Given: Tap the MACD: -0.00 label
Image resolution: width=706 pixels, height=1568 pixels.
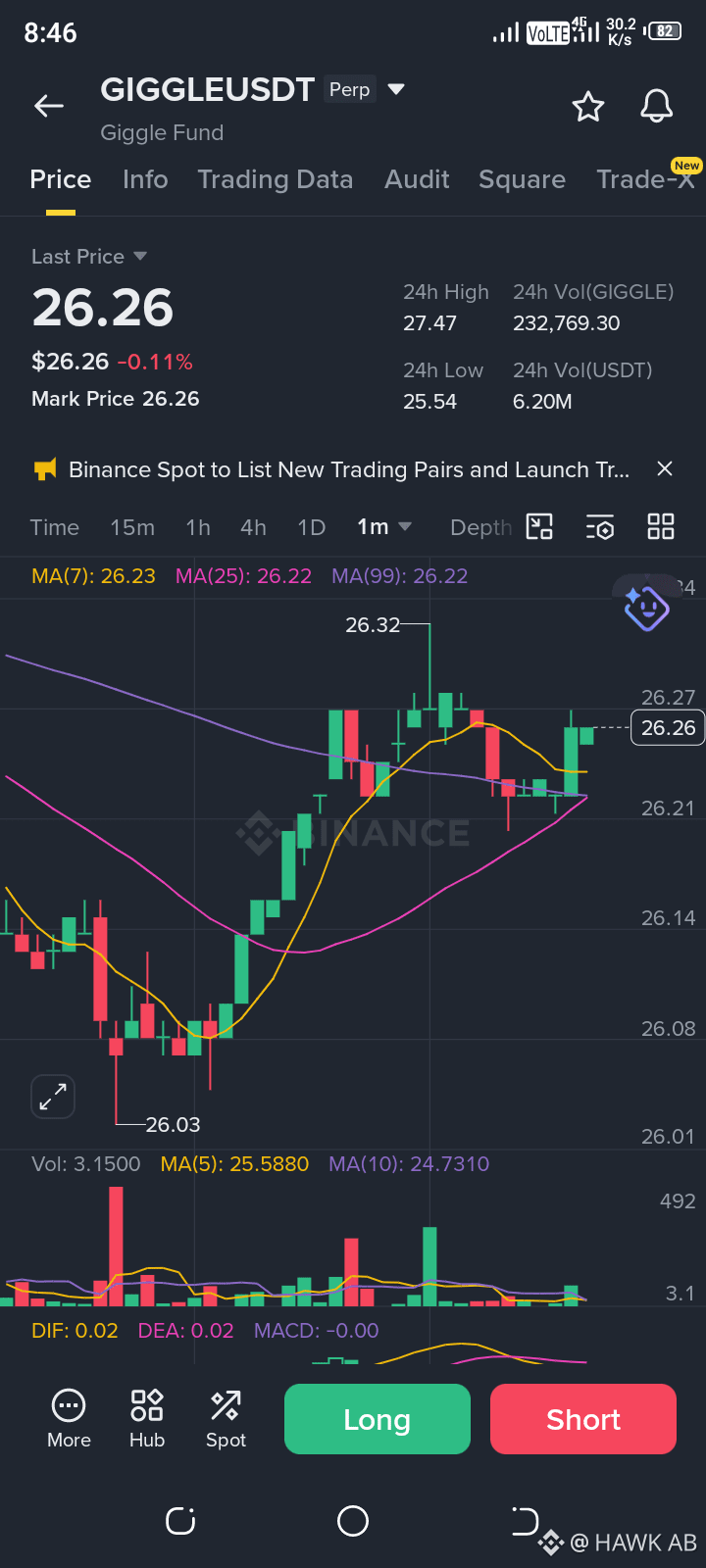Looking at the screenshot, I should point(317,1331).
